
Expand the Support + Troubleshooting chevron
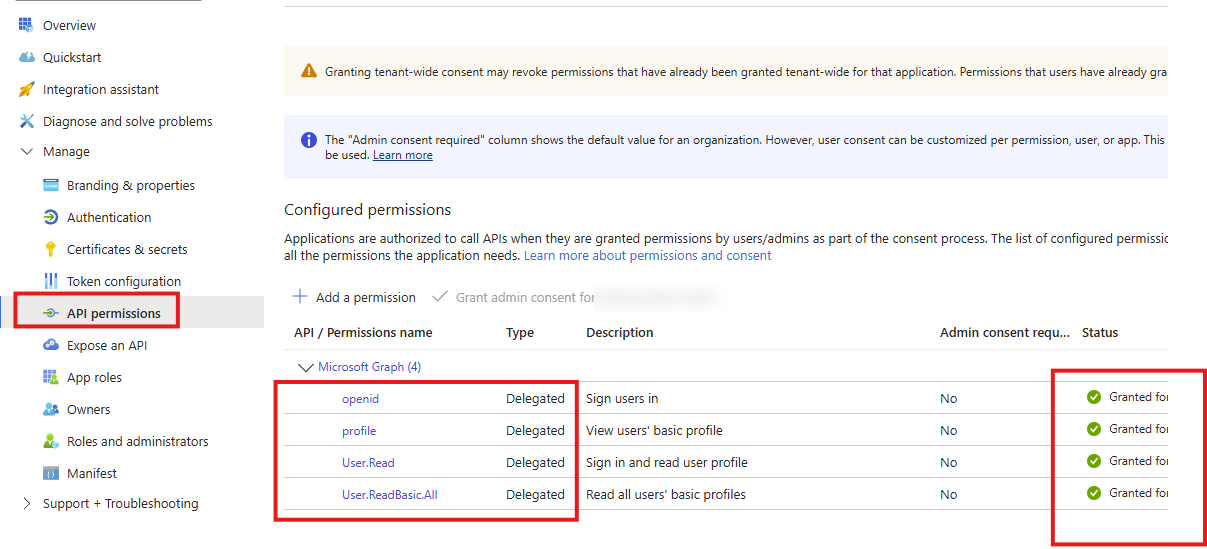pos(26,504)
